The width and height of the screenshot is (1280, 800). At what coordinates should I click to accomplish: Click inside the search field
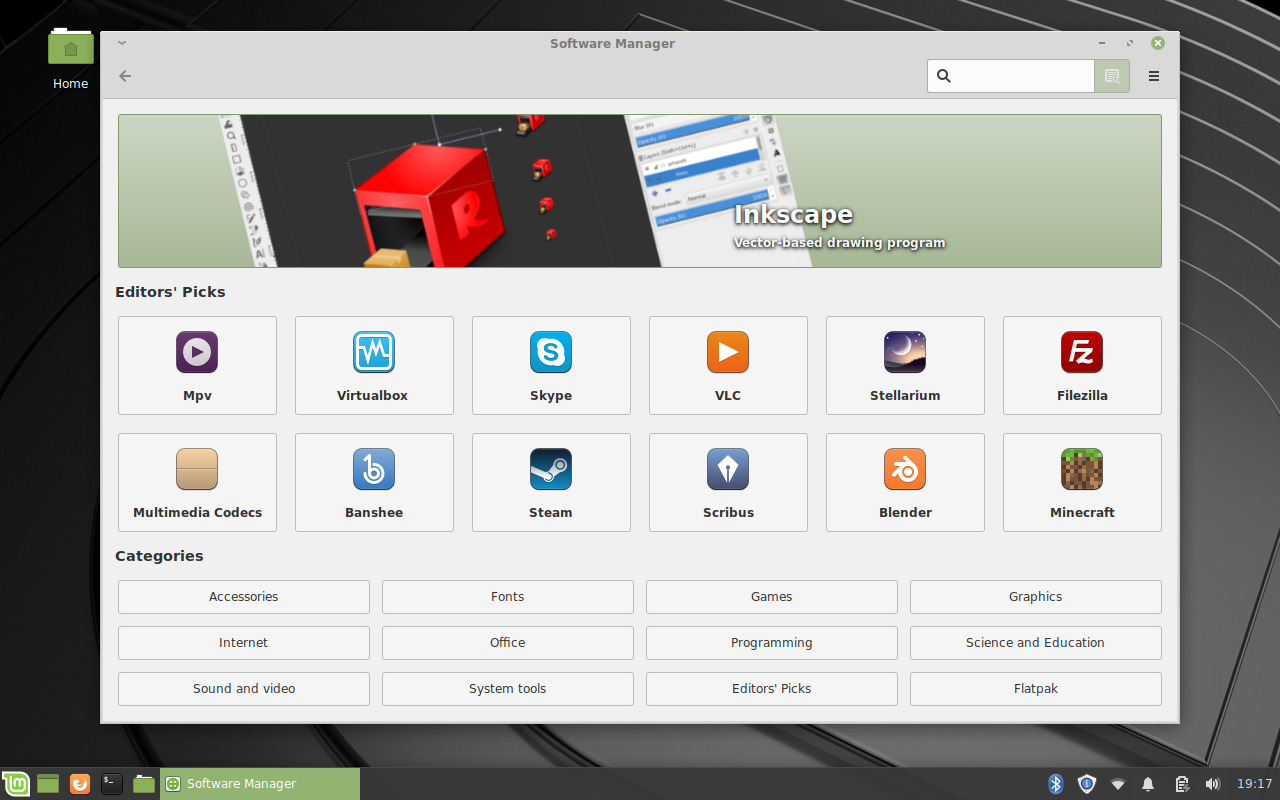click(1010, 75)
